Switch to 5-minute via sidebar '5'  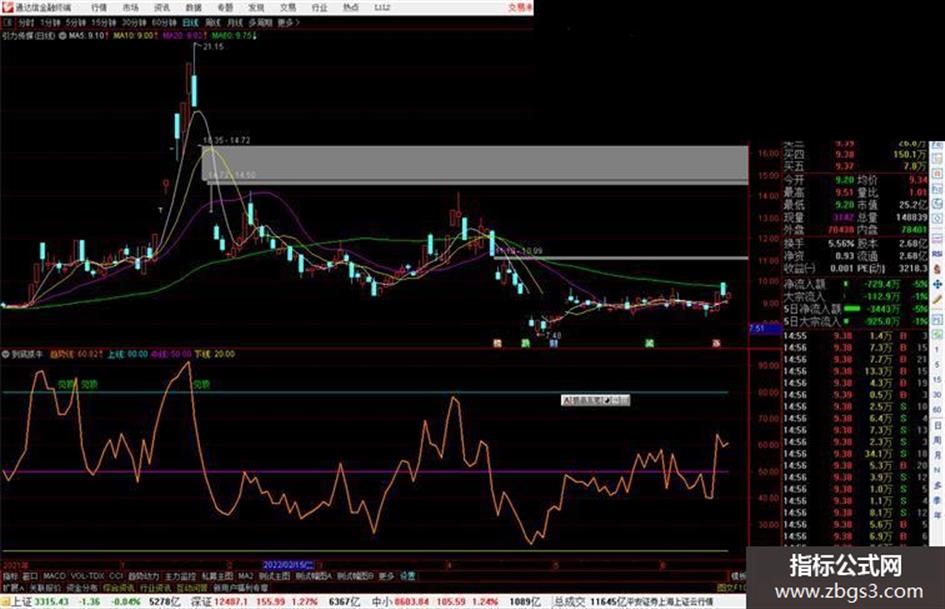click(937, 364)
